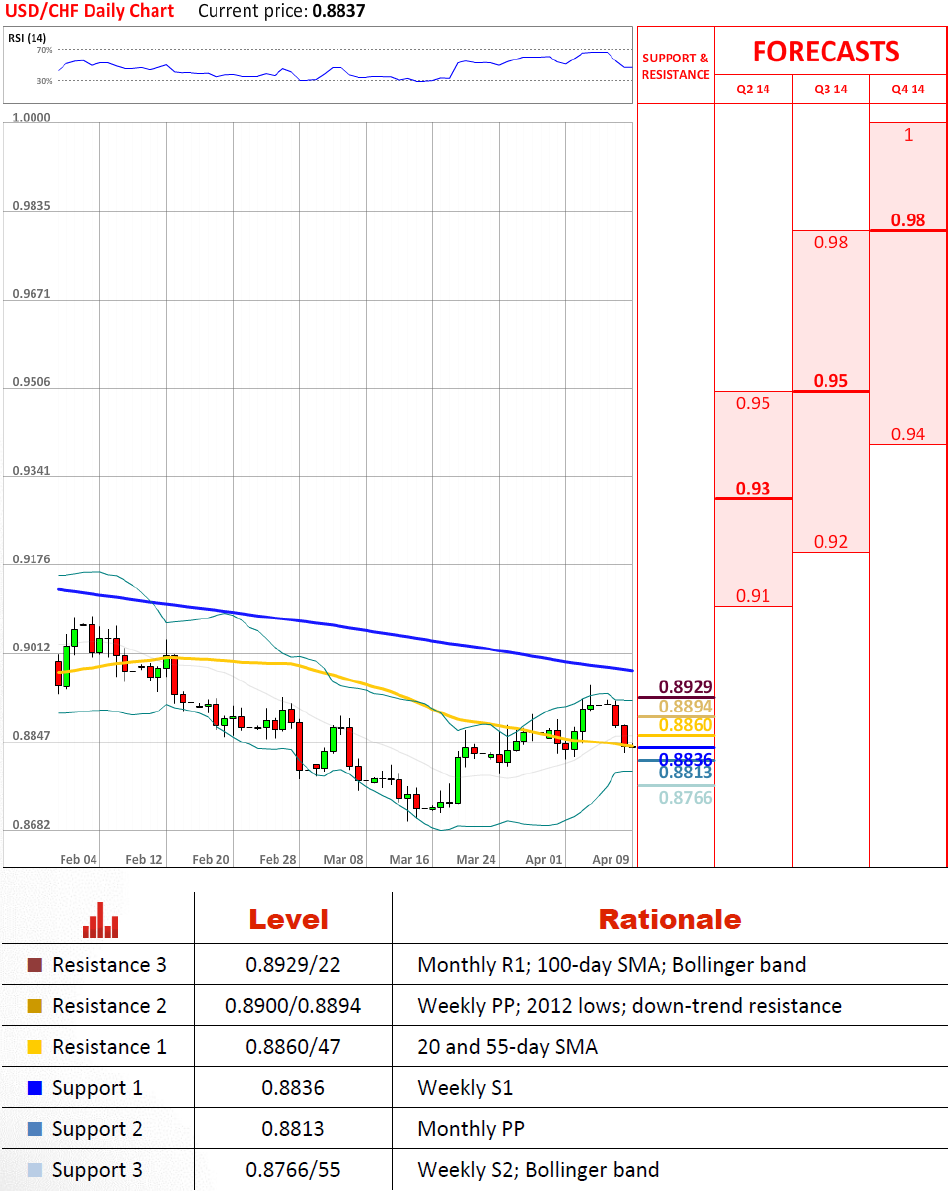Image resolution: width=950 pixels, height=1191 pixels.
Task: Click the 1.0000 price axis label
Action: point(31,117)
